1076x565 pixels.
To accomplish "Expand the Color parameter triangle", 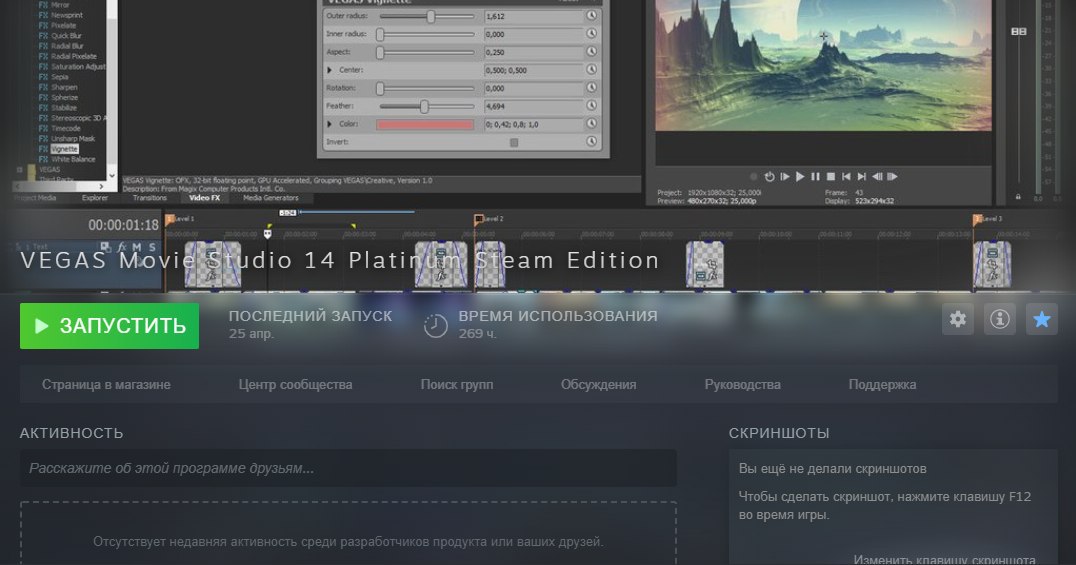I will pyautogui.click(x=329, y=124).
